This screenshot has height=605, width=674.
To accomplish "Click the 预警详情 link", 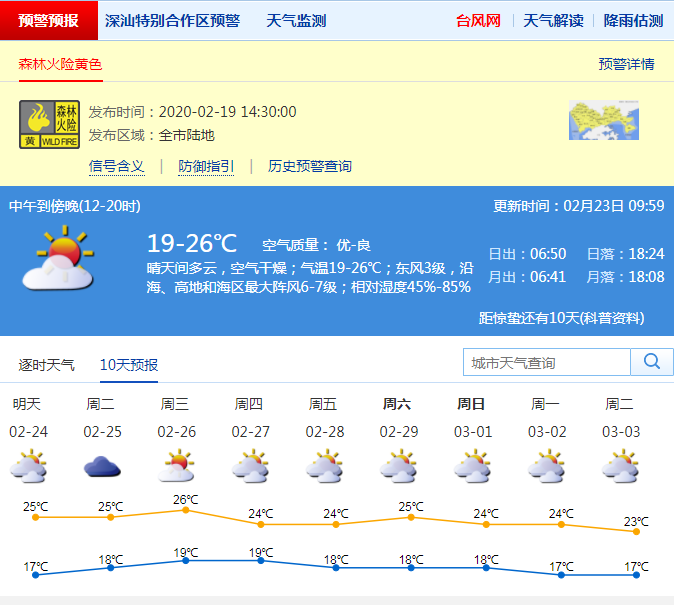I will [626, 64].
